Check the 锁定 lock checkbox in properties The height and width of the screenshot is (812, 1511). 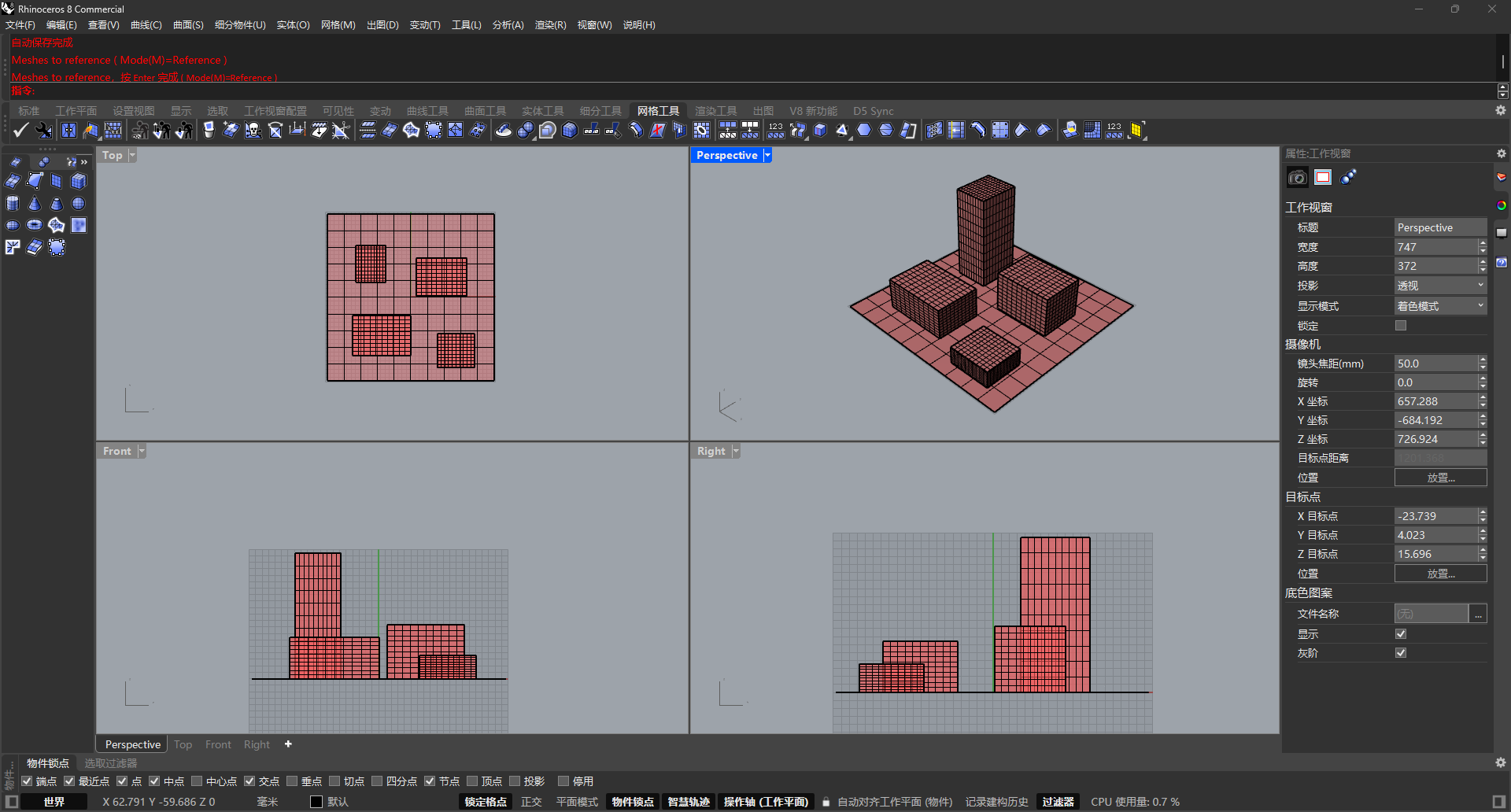(1401, 326)
